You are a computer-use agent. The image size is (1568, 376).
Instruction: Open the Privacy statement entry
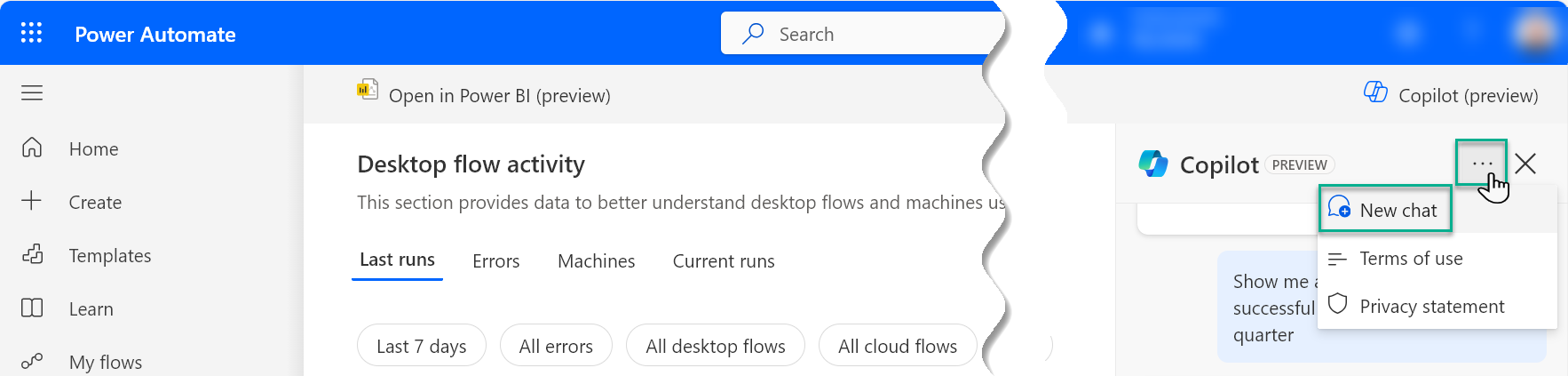(1431, 307)
